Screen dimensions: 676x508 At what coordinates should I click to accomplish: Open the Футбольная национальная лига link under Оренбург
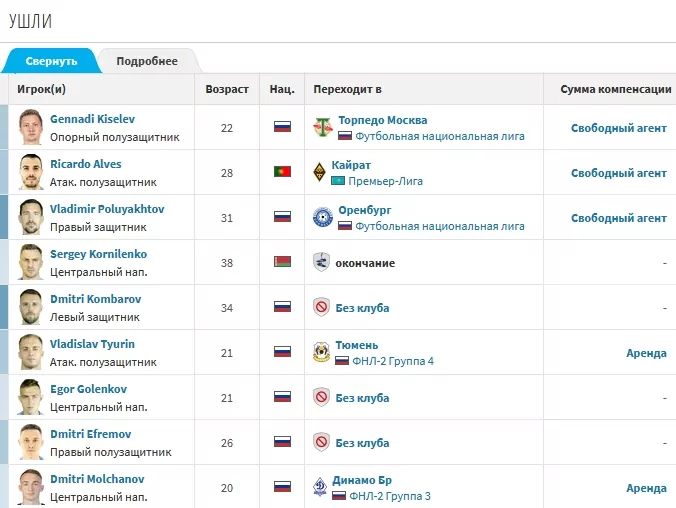click(440, 226)
